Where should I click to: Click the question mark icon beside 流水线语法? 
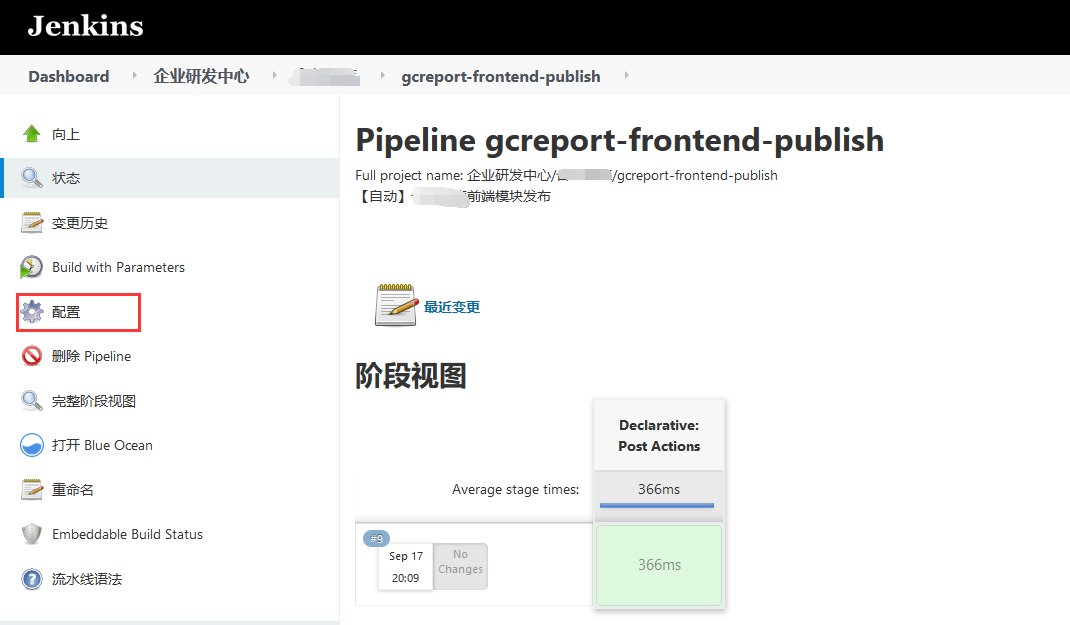point(31,579)
